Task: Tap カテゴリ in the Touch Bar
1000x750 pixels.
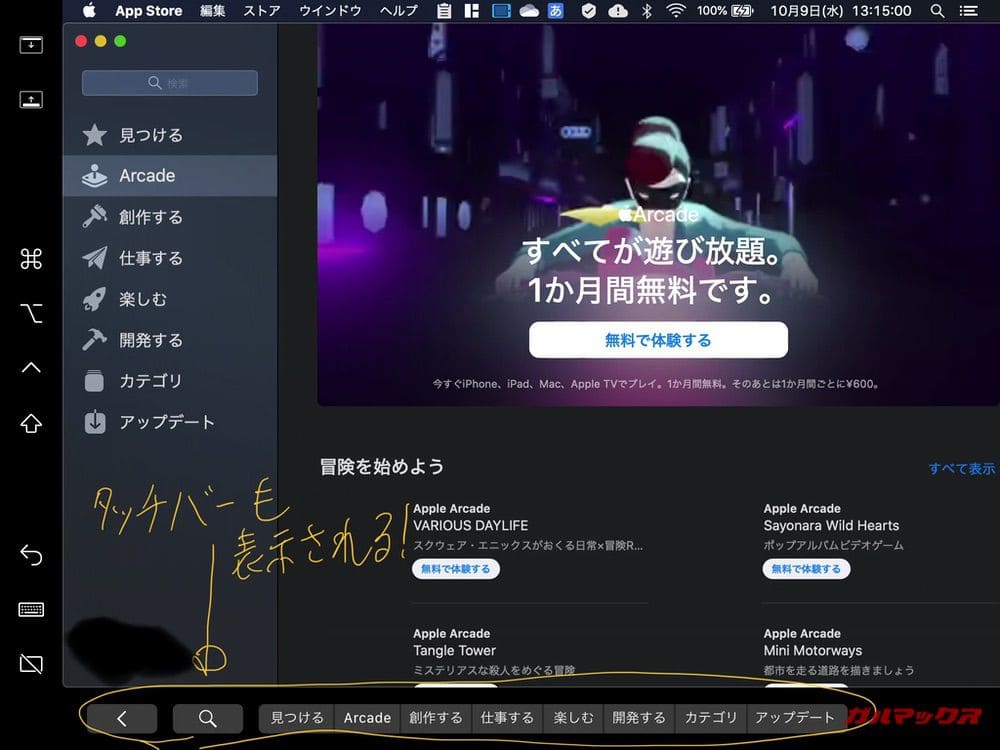Action: click(710, 718)
